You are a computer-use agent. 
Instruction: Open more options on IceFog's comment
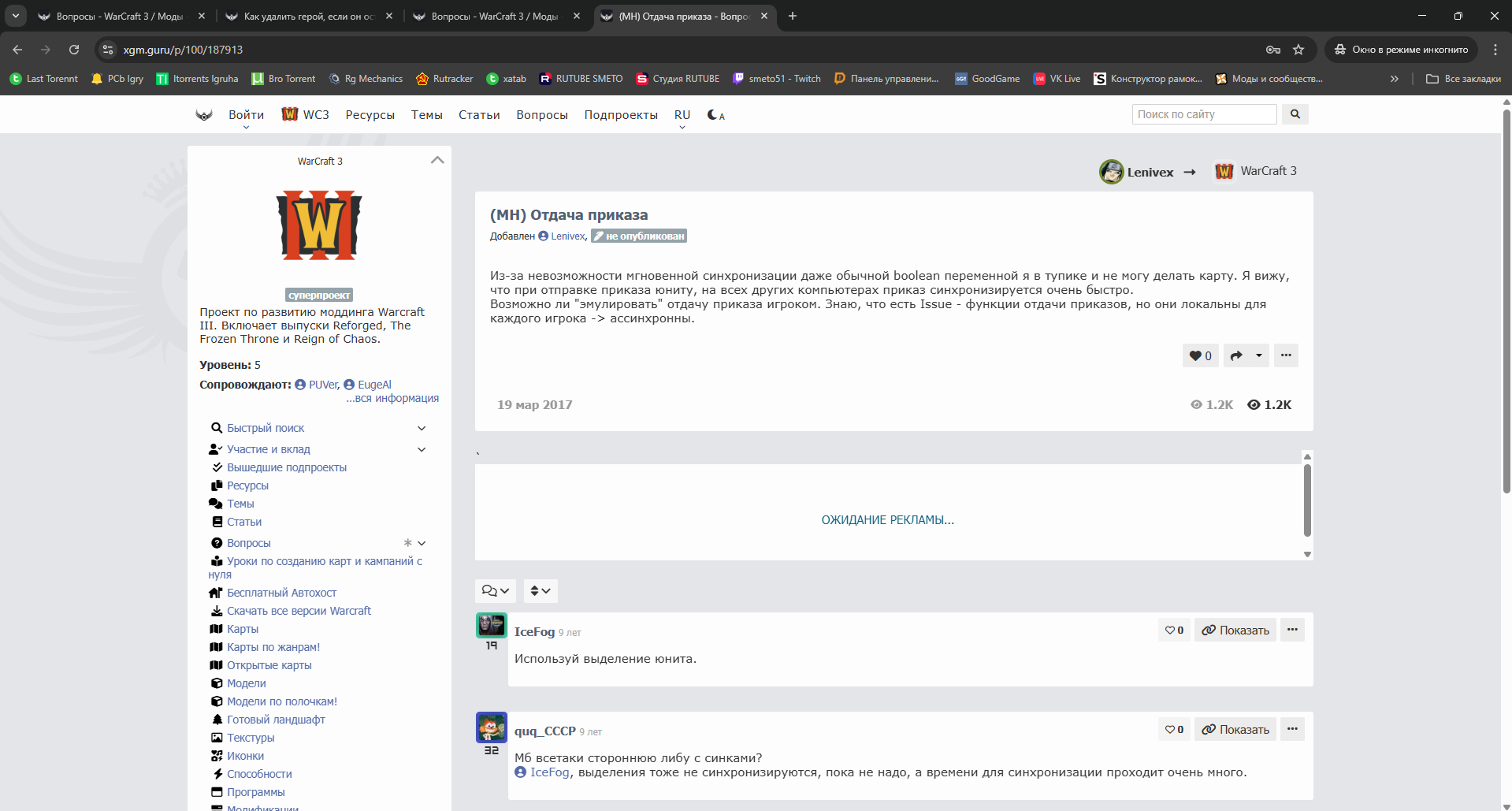tap(1292, 630)
